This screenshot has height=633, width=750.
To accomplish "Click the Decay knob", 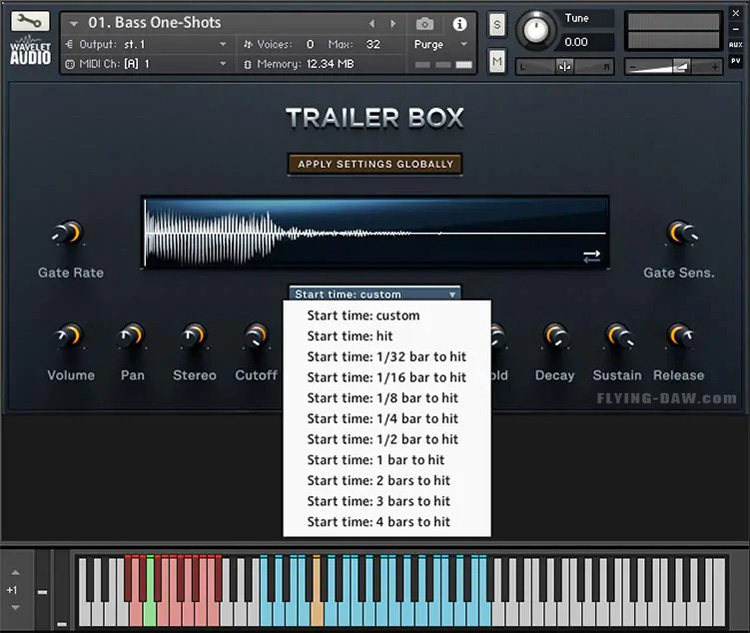I will tap(555, 336).
